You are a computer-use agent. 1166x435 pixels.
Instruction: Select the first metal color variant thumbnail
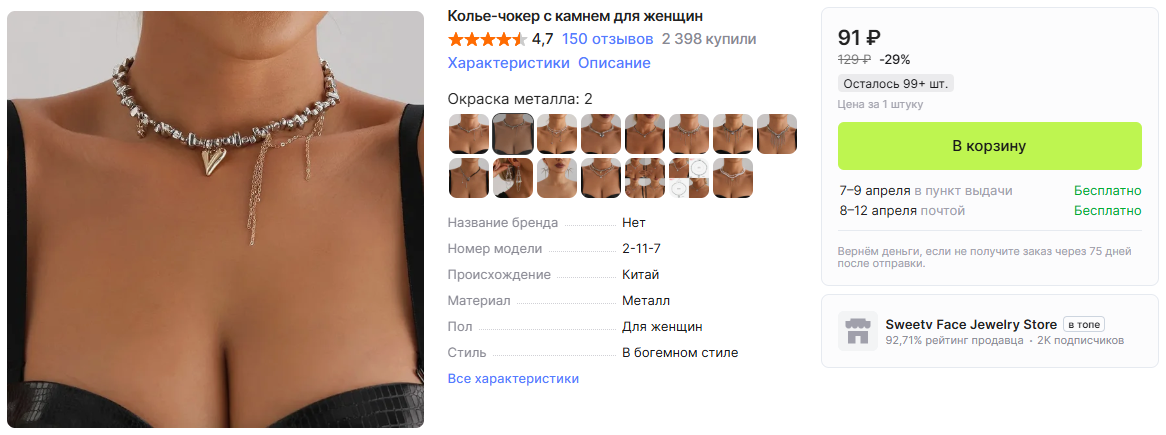tap(469, 134)
